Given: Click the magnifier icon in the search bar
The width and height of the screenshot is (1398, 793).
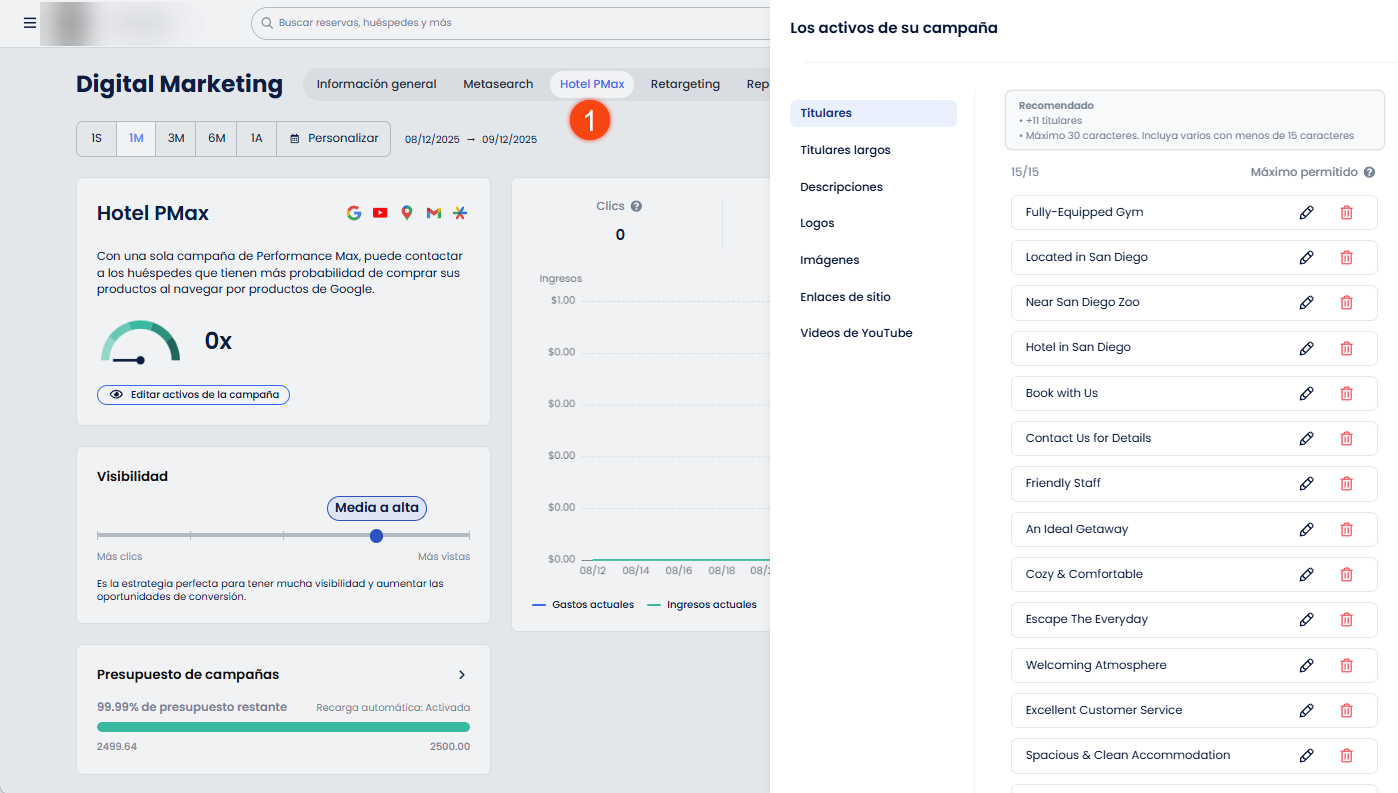Looking at the screenshot, I should coord(266,22).
